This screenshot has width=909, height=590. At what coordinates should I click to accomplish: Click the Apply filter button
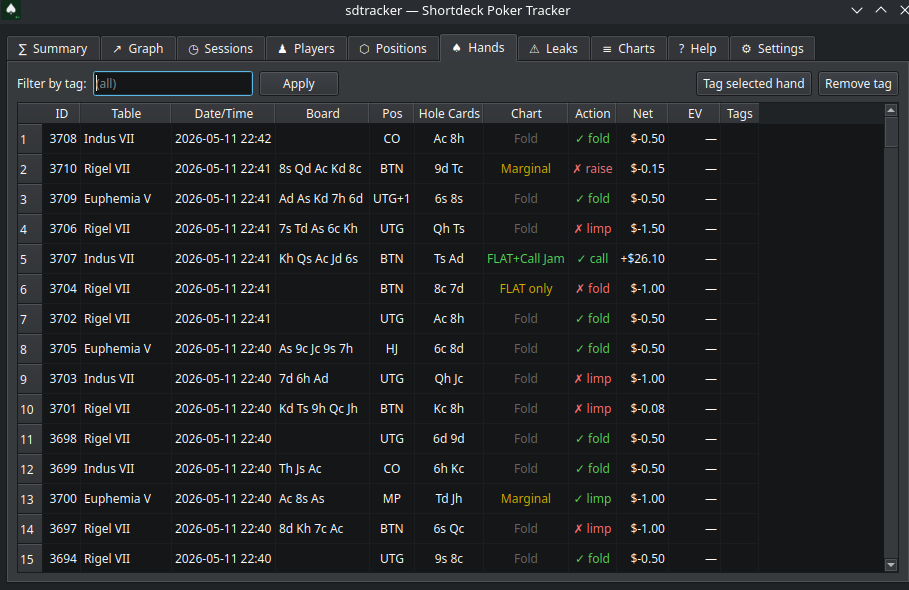coord(299,83)
